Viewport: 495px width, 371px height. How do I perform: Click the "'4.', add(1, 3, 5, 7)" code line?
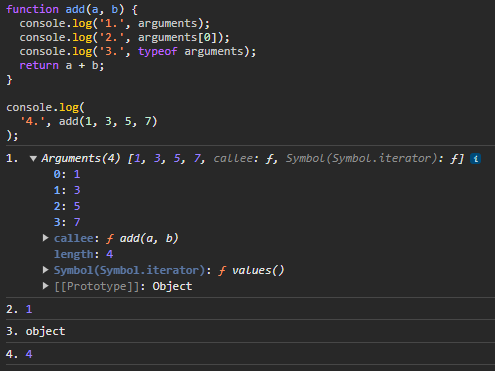[x=88, y=121]
